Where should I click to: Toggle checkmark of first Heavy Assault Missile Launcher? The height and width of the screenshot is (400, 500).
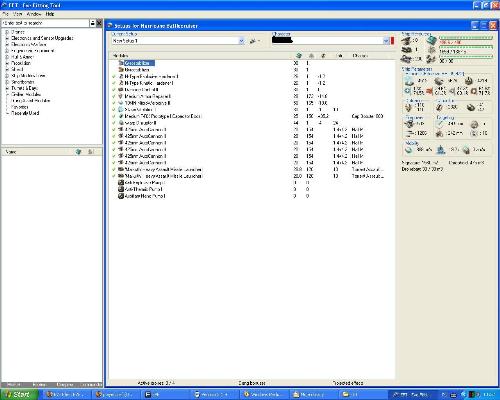pyautogui.click(x=114, y=169)
